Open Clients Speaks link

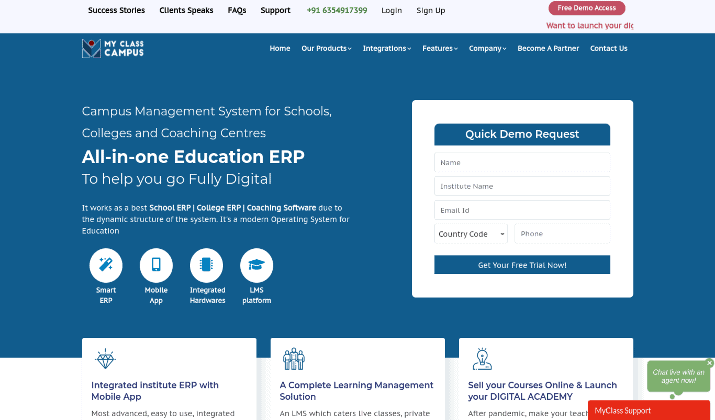[x=186, y=10]
